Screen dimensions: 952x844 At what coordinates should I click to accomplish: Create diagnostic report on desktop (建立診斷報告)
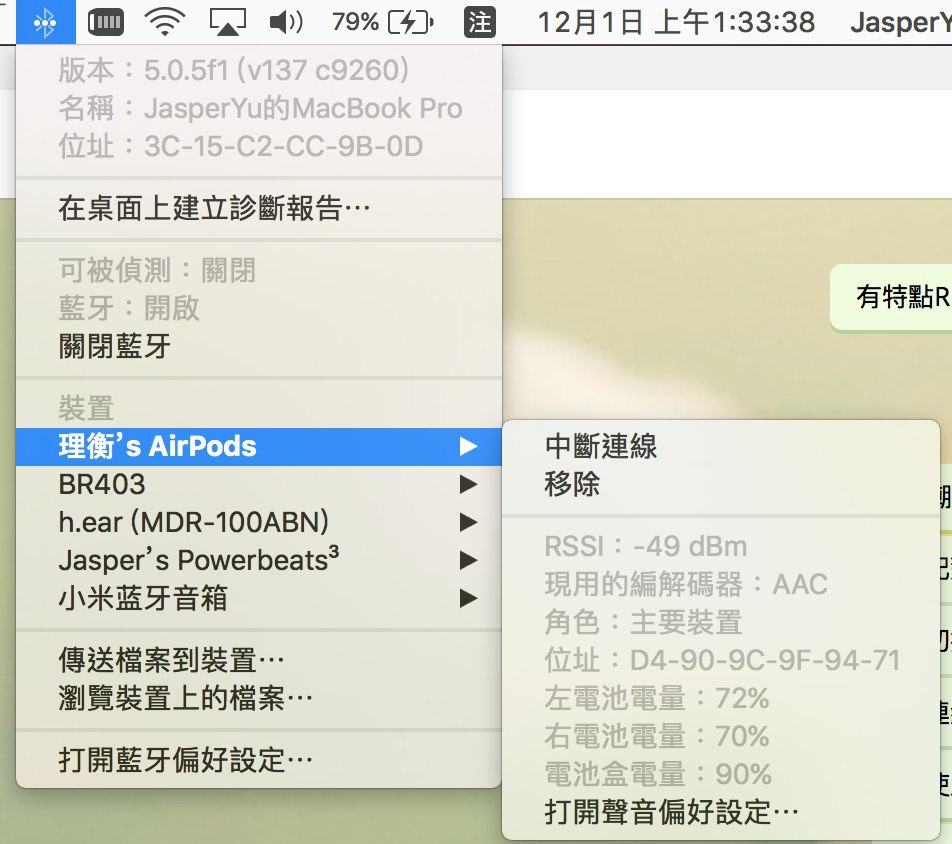pyautogui.click(x=259, y=208)
